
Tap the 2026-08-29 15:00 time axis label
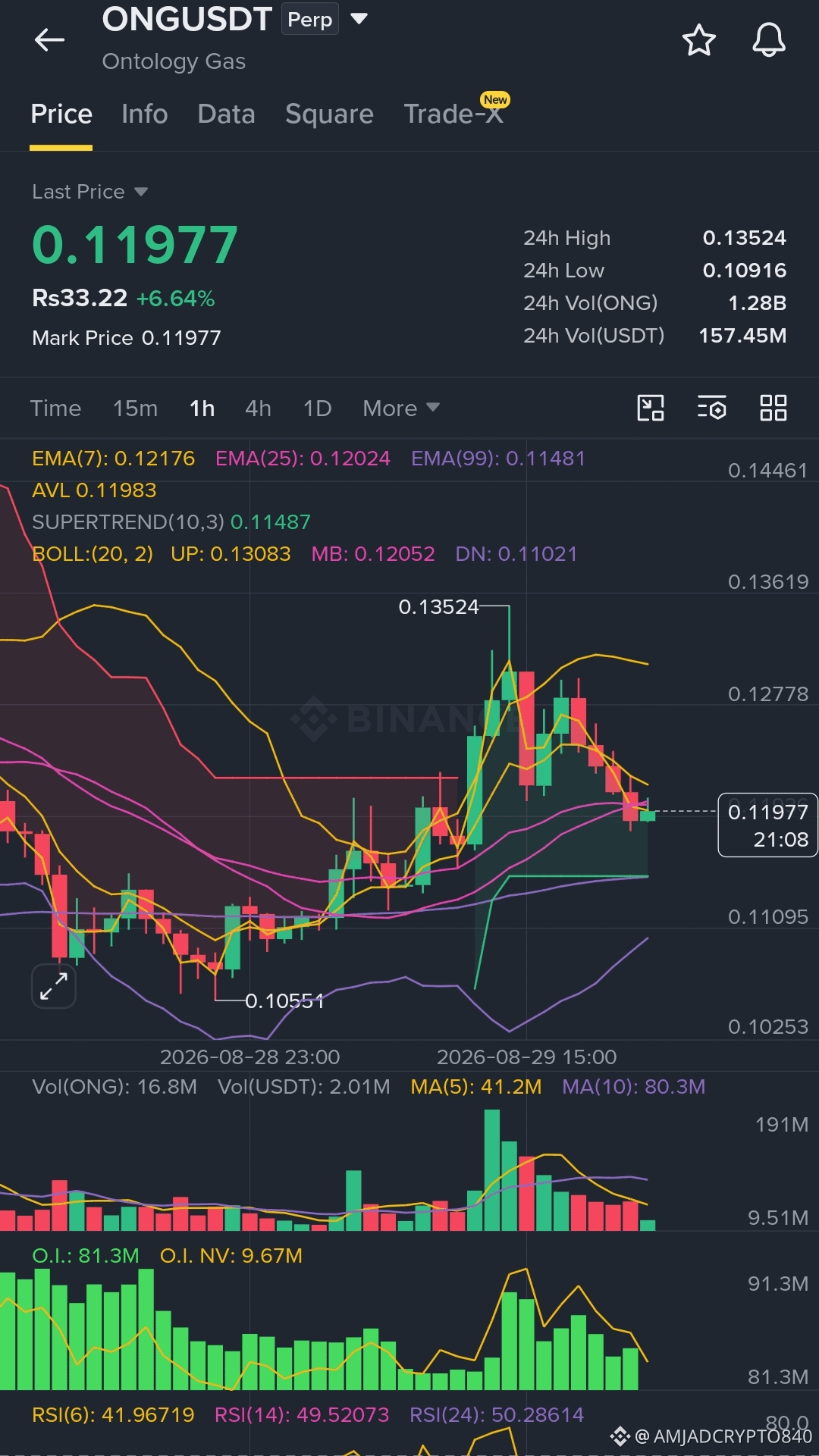tap(526, 1057)
